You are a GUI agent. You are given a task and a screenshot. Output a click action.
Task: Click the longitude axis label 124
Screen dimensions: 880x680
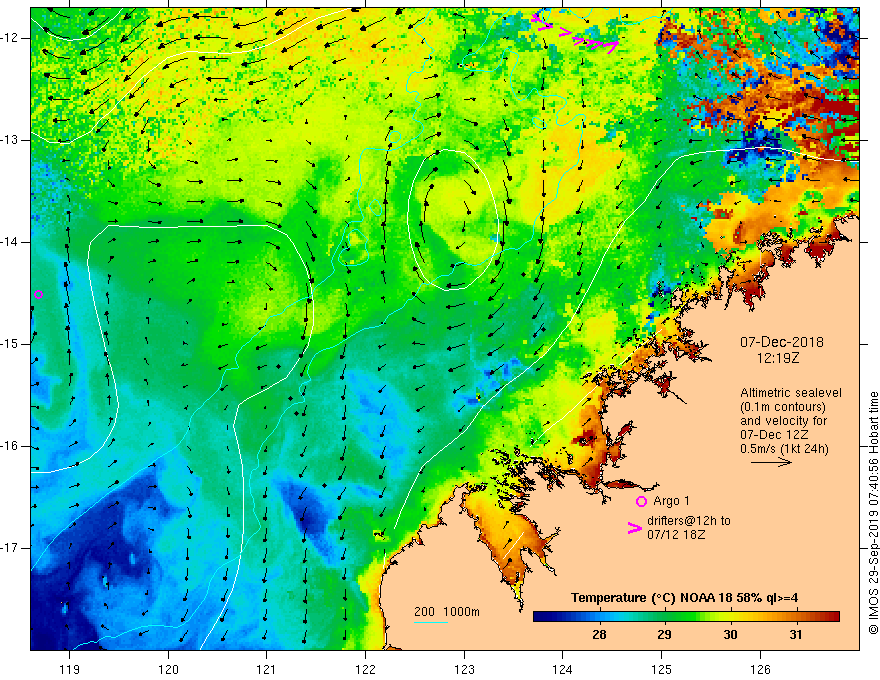coord(563,669)
